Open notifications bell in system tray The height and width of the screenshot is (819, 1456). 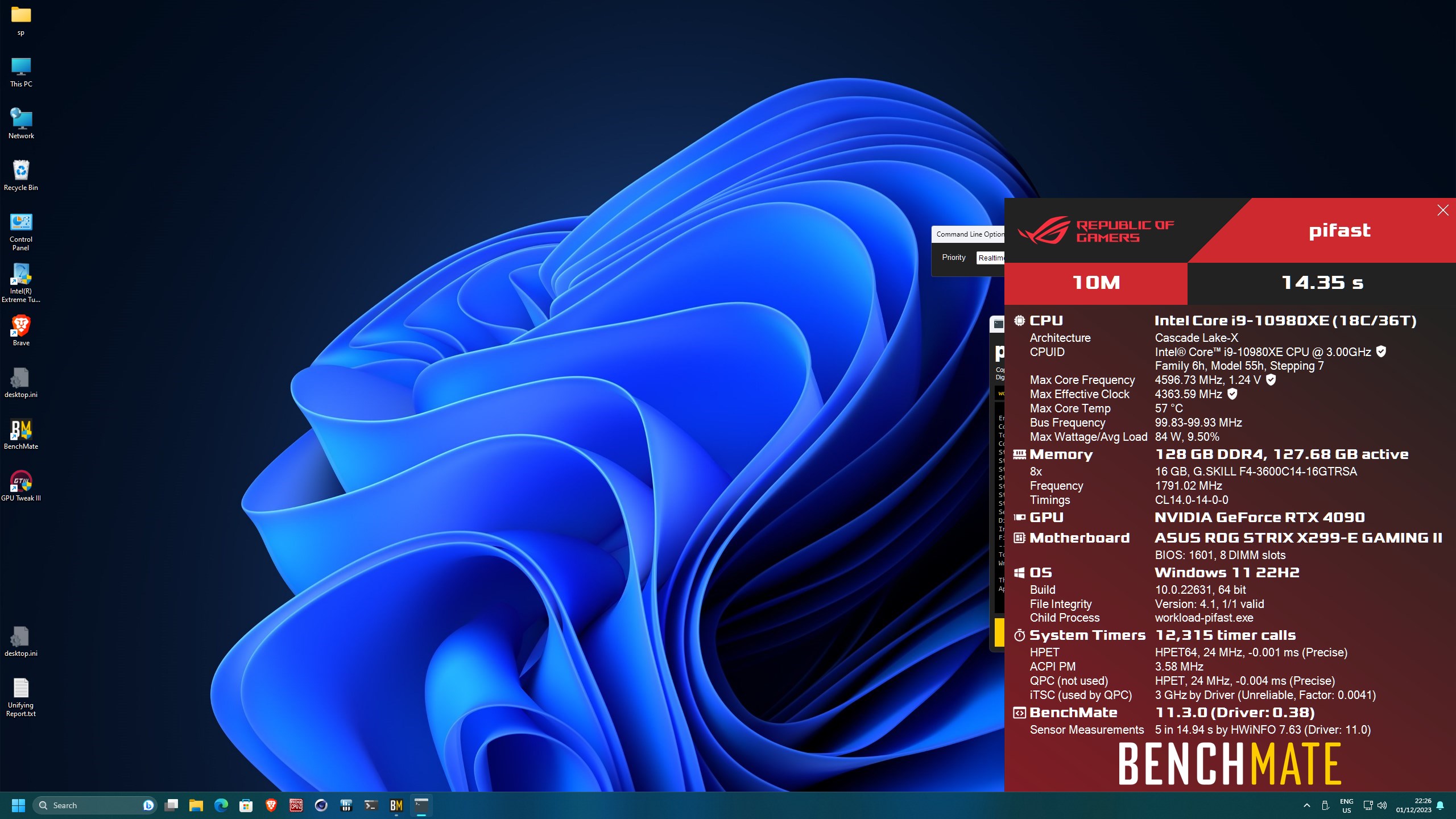coord(1440,805)
